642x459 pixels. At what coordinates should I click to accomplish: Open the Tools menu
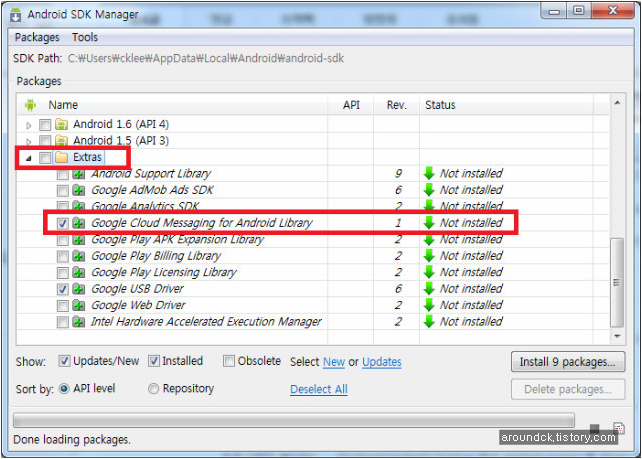(85, 37)
